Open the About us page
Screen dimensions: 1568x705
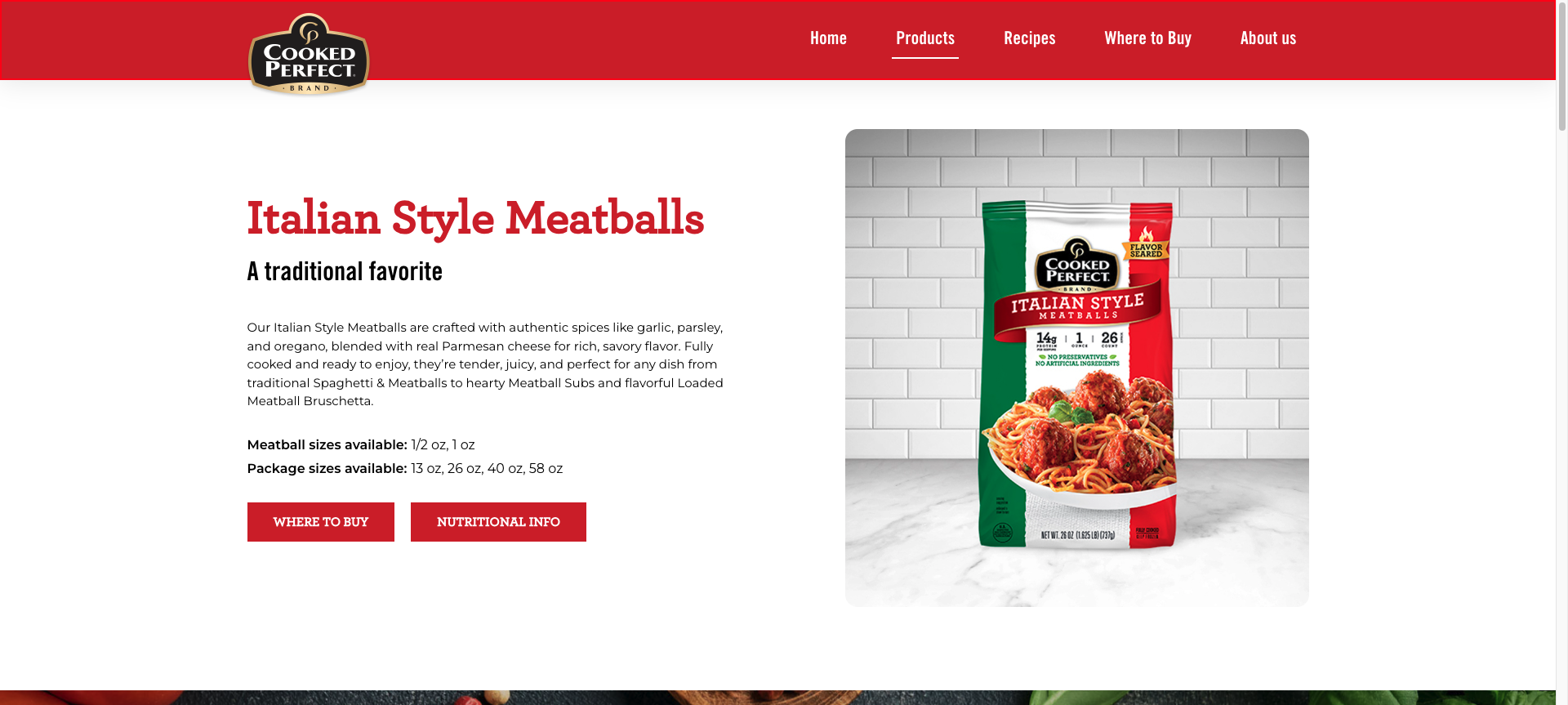coord(1267,38)
